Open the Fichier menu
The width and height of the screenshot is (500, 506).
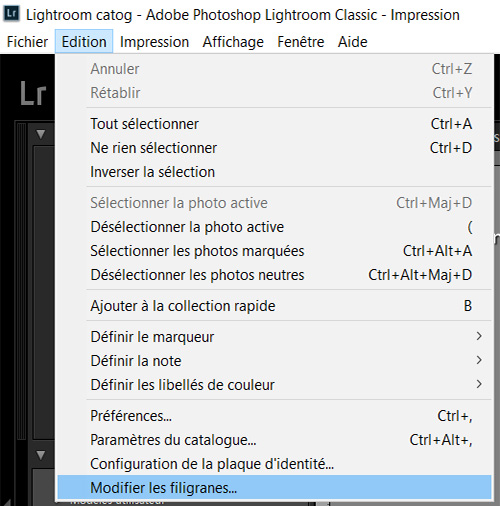(x=27, y=42)
